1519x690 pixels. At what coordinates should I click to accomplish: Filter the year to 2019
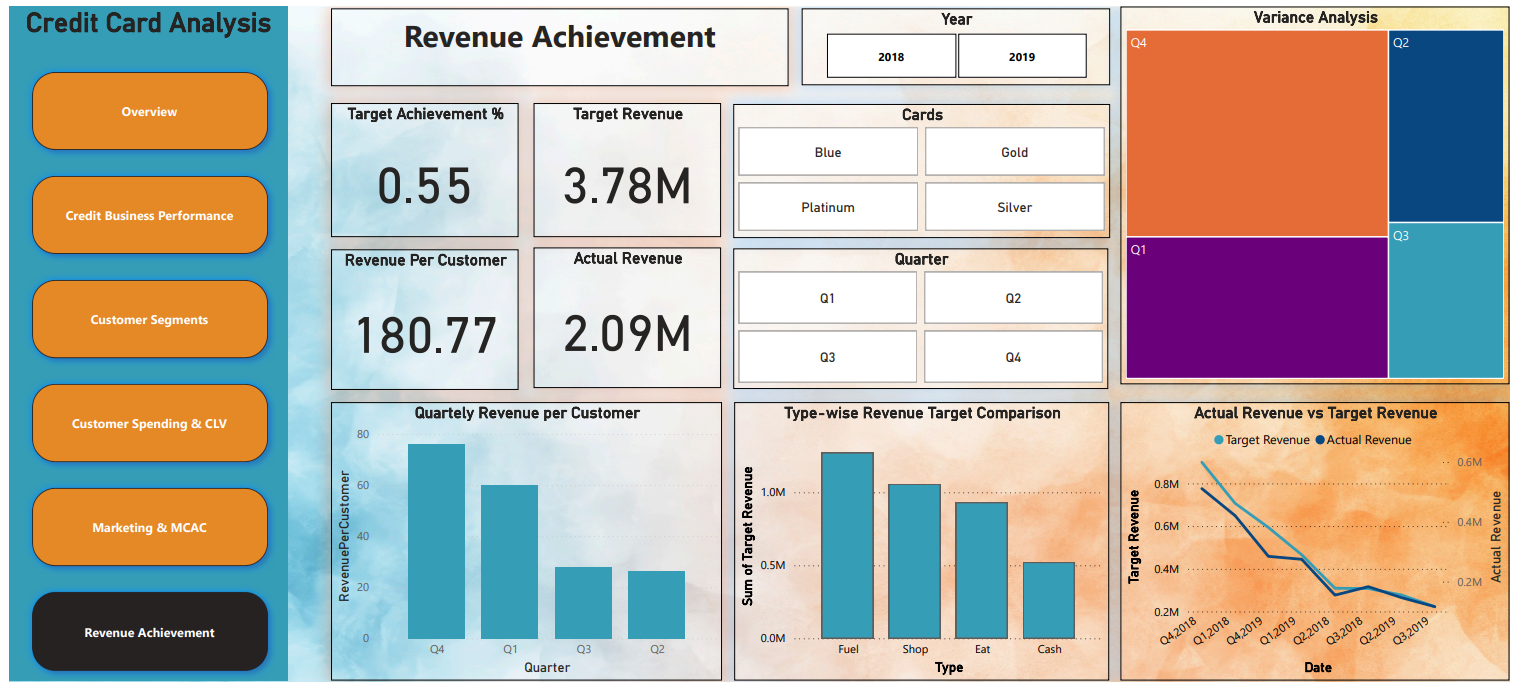point(1022,56)
